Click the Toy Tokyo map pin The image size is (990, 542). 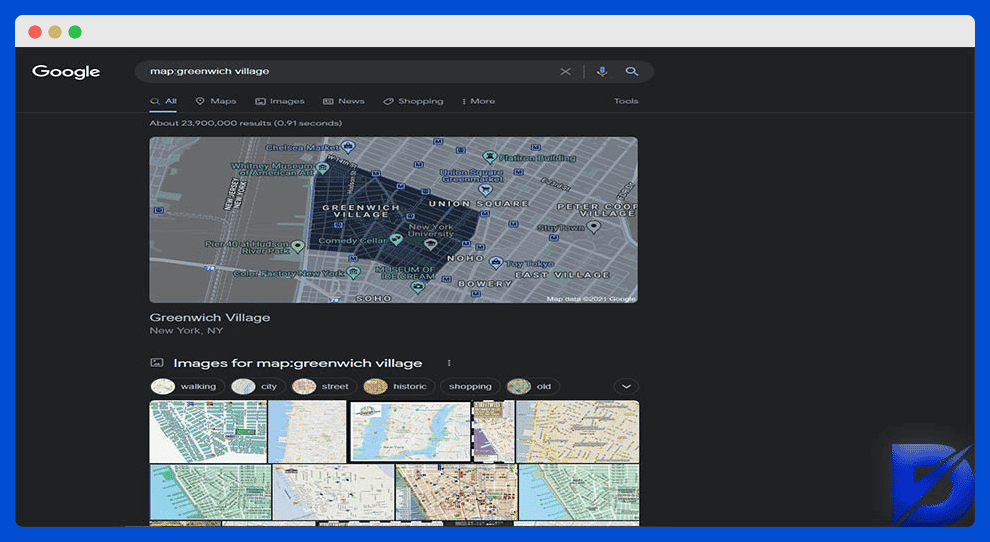pyautogui.click(x=496, y=263)
